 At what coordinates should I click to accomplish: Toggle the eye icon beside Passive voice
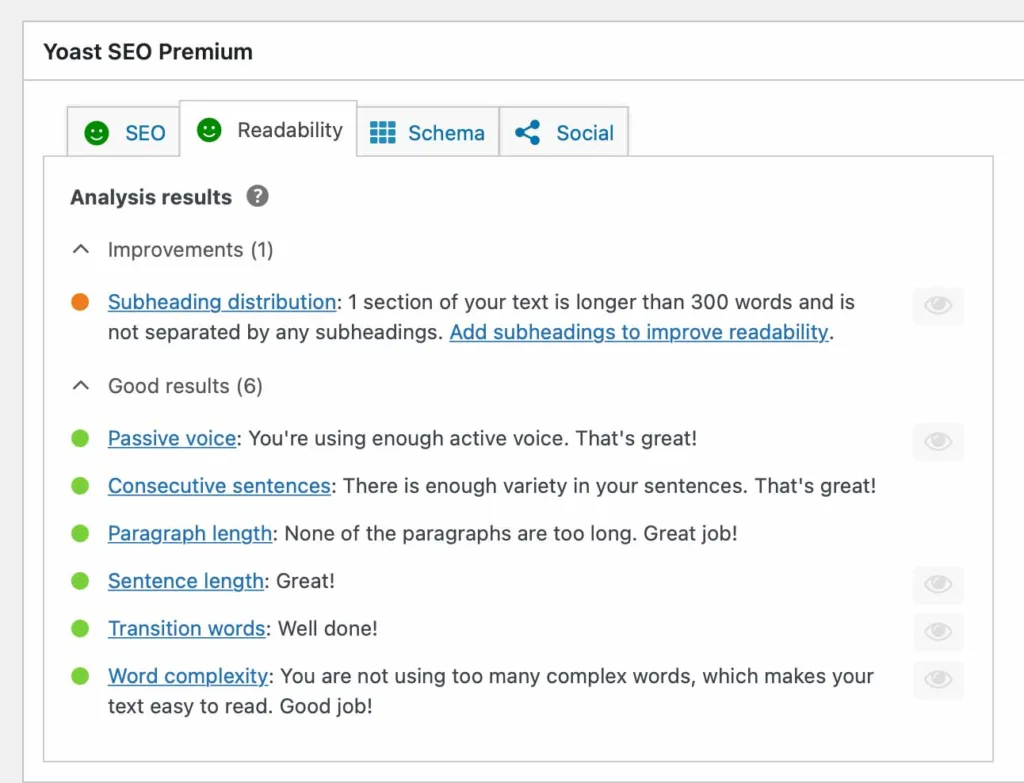click(x=937, y=441)
